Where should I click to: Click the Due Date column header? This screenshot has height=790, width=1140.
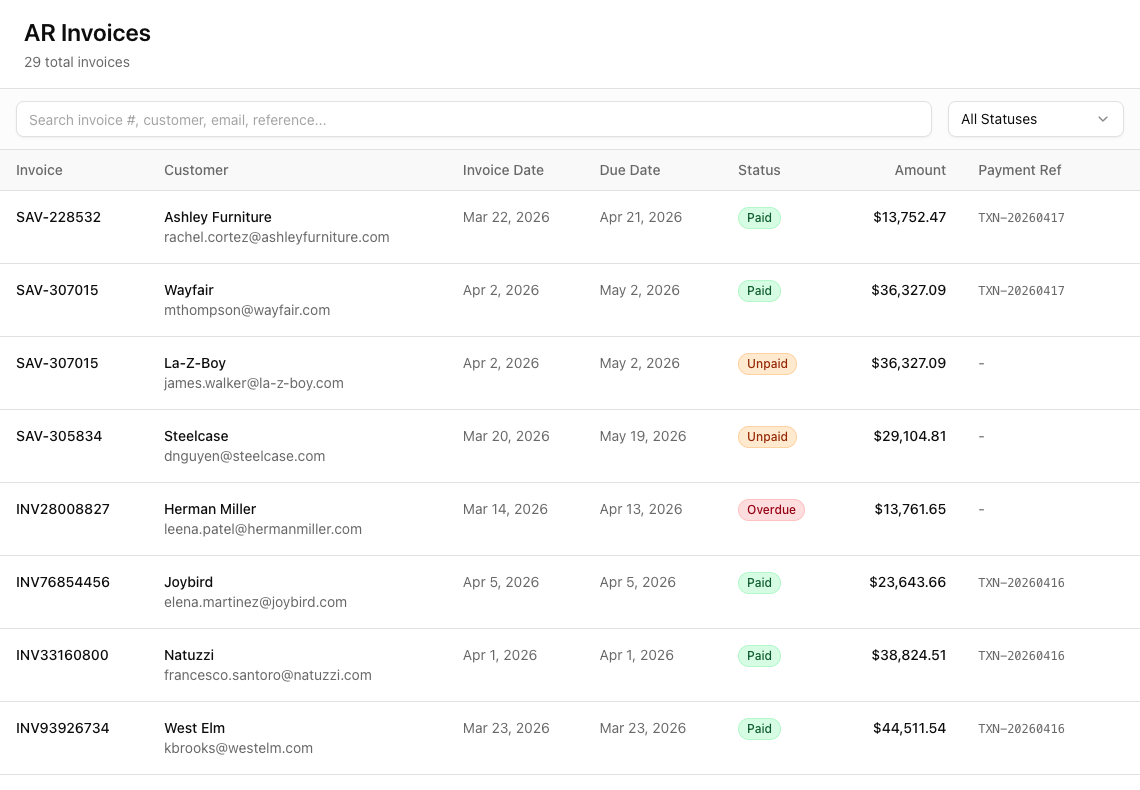point(630,170)
